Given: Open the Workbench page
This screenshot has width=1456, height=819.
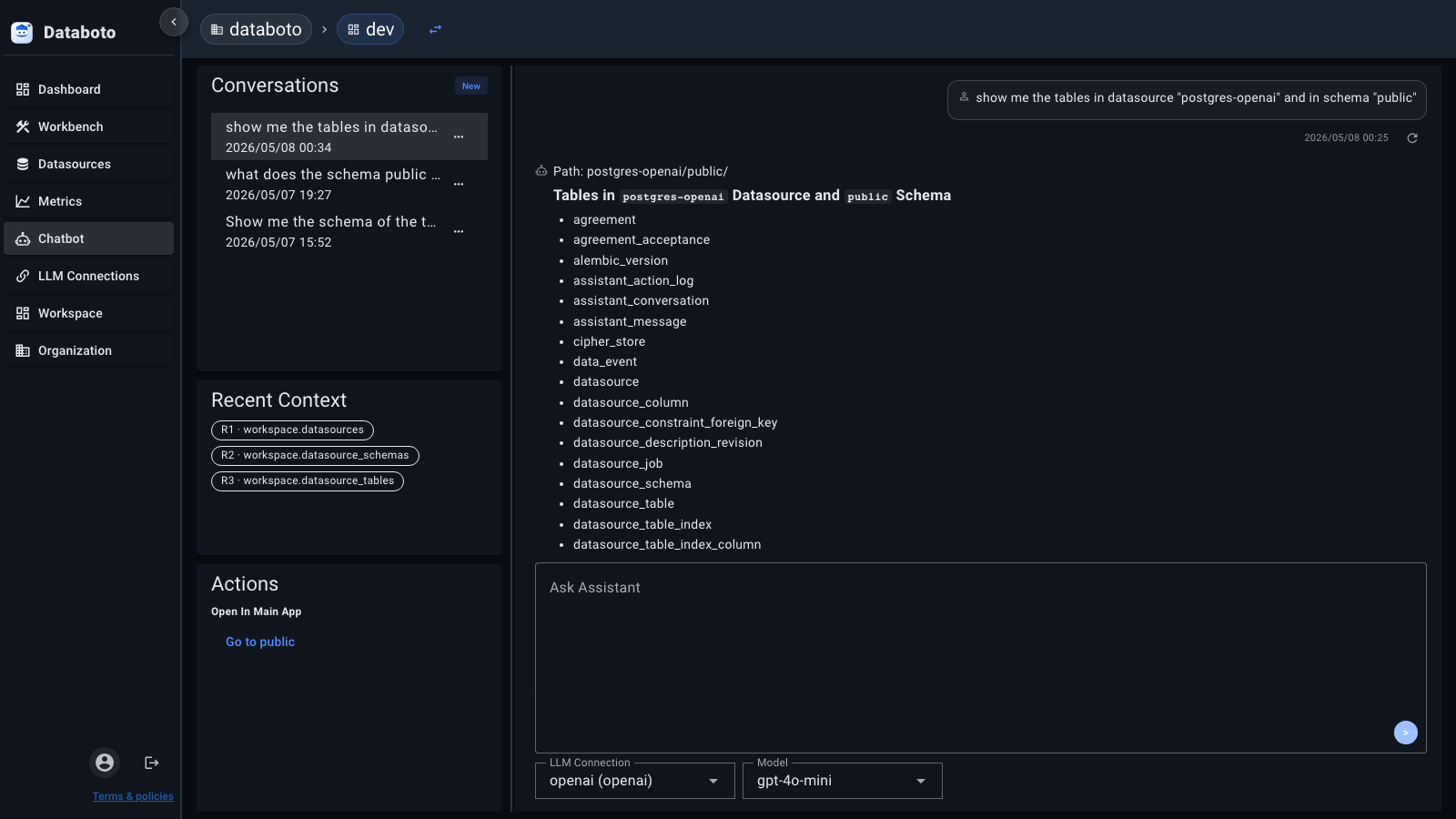Looking at the screenshot, I should point(88,126).
